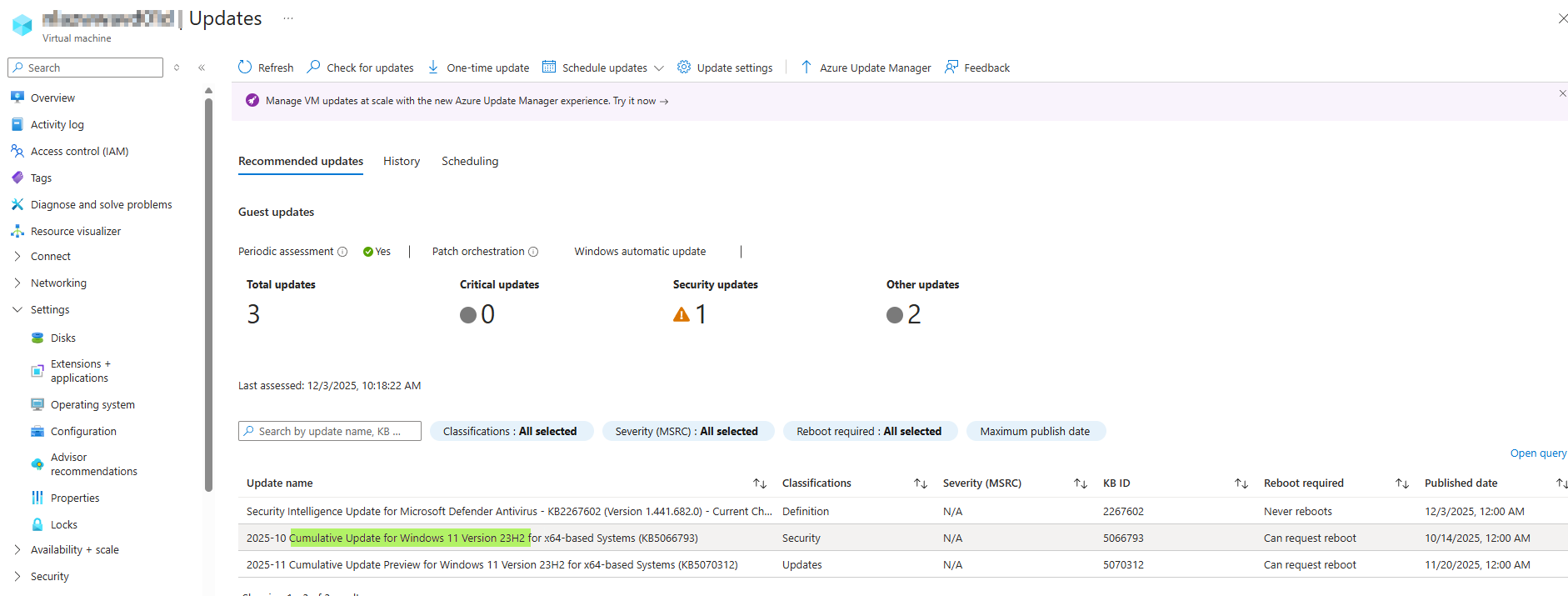
Task: Click the Total updates count 3
Action: pos(253,314)
